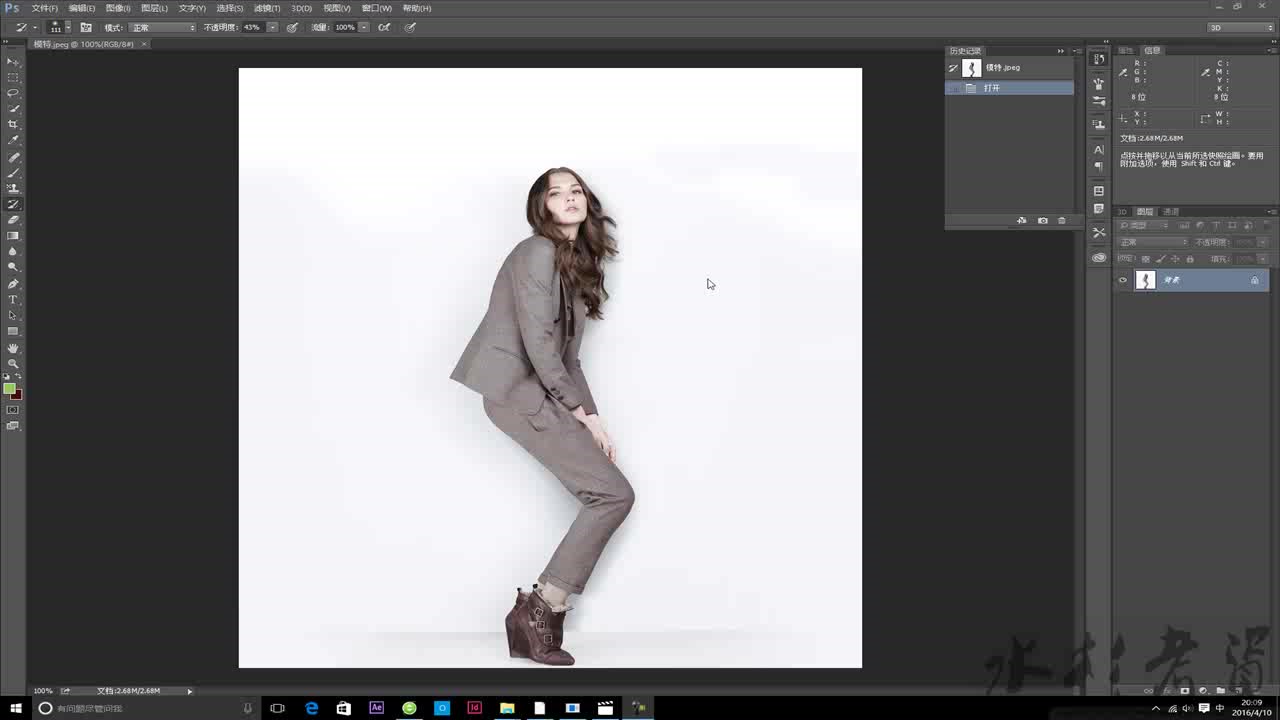
Task: Open the brush preset picker size 111
Action: [x=59, y=27]
